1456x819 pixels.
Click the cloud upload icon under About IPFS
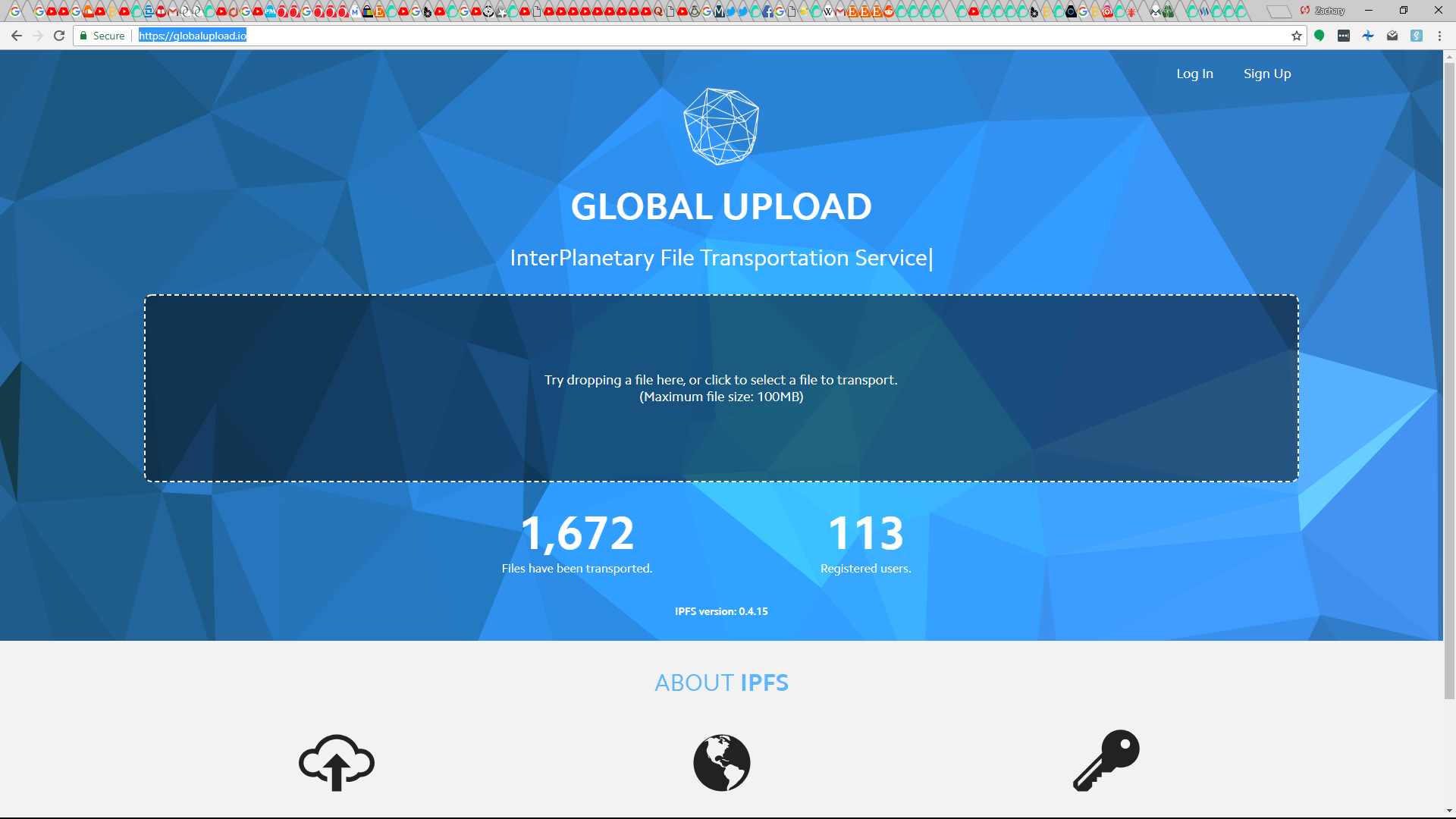[x=337, y=763]
